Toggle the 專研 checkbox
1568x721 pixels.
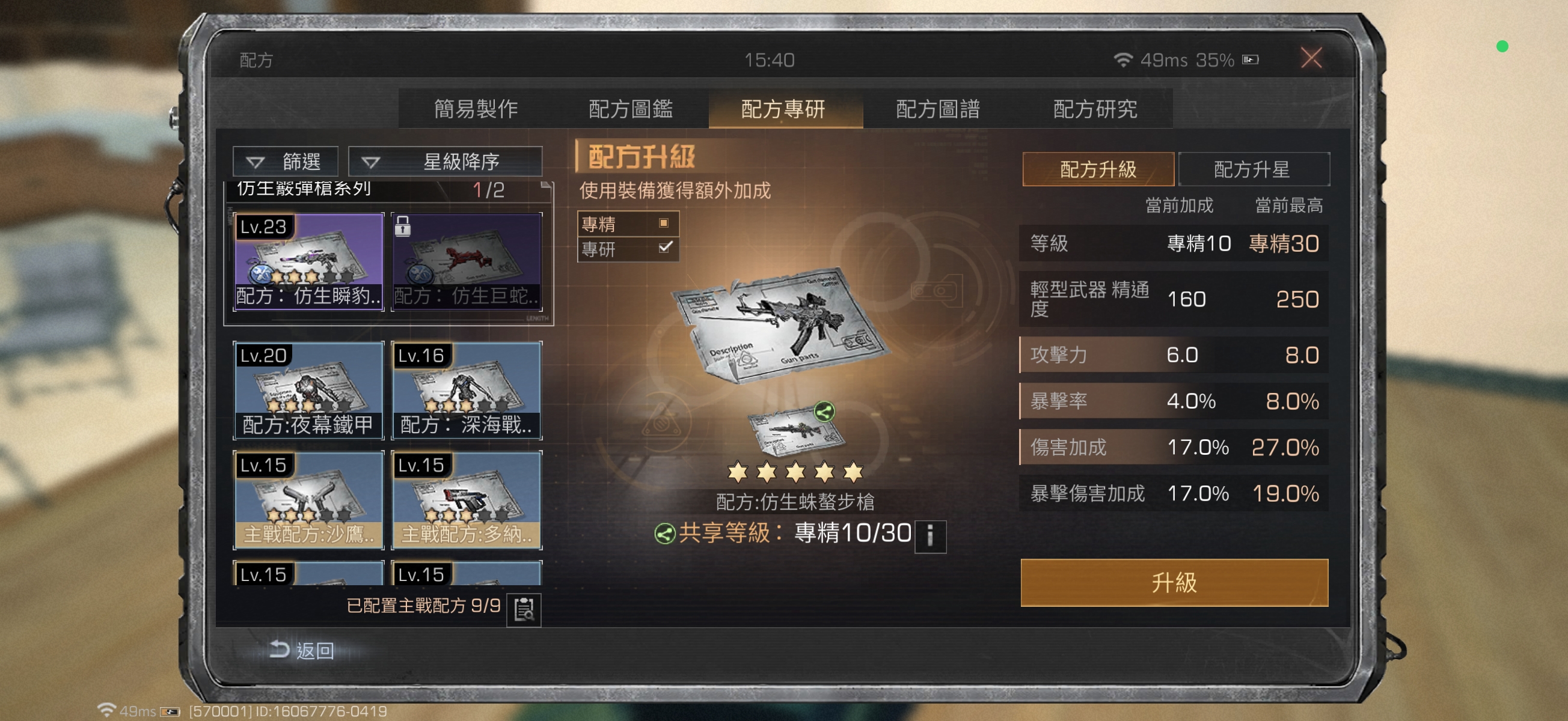666,247
